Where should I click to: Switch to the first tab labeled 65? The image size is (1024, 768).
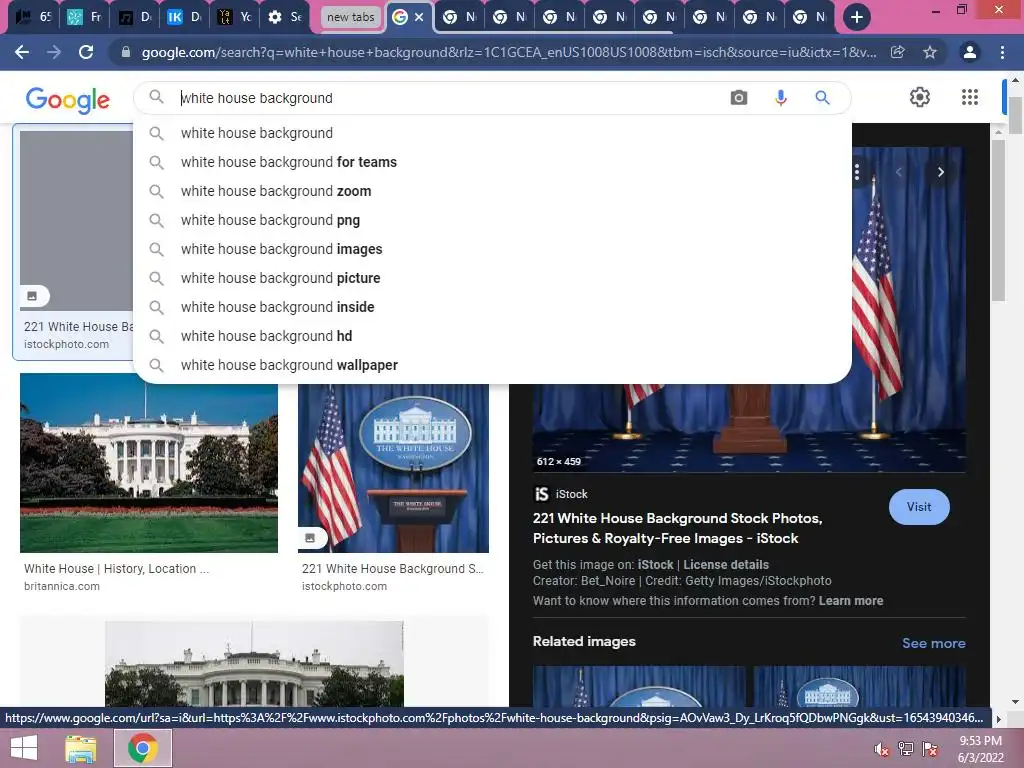tap(33, 17)
